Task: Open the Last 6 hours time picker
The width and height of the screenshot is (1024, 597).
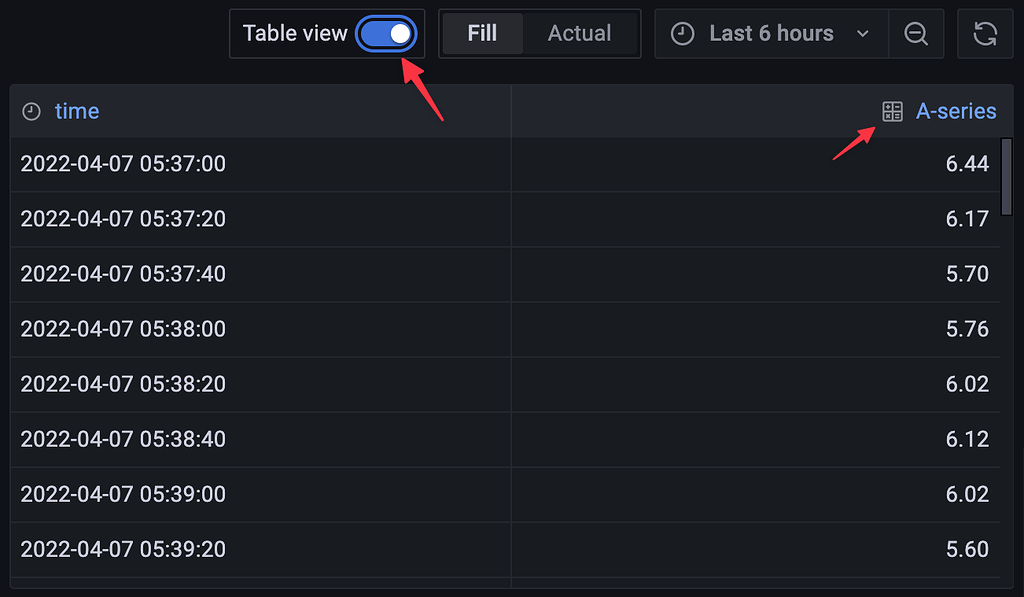Action: [x=770, y=34]
